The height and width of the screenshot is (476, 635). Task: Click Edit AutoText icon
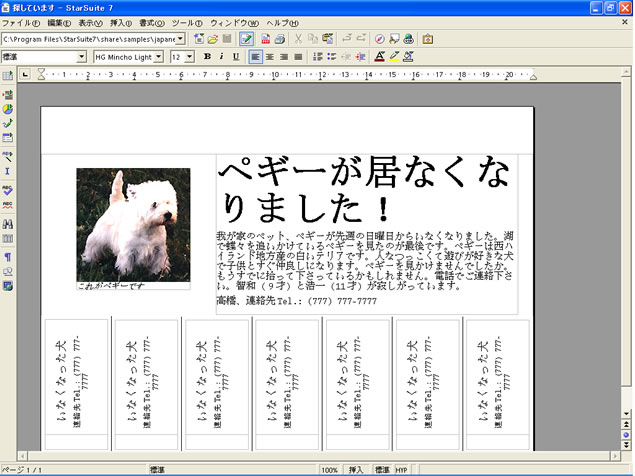point(8,156)
